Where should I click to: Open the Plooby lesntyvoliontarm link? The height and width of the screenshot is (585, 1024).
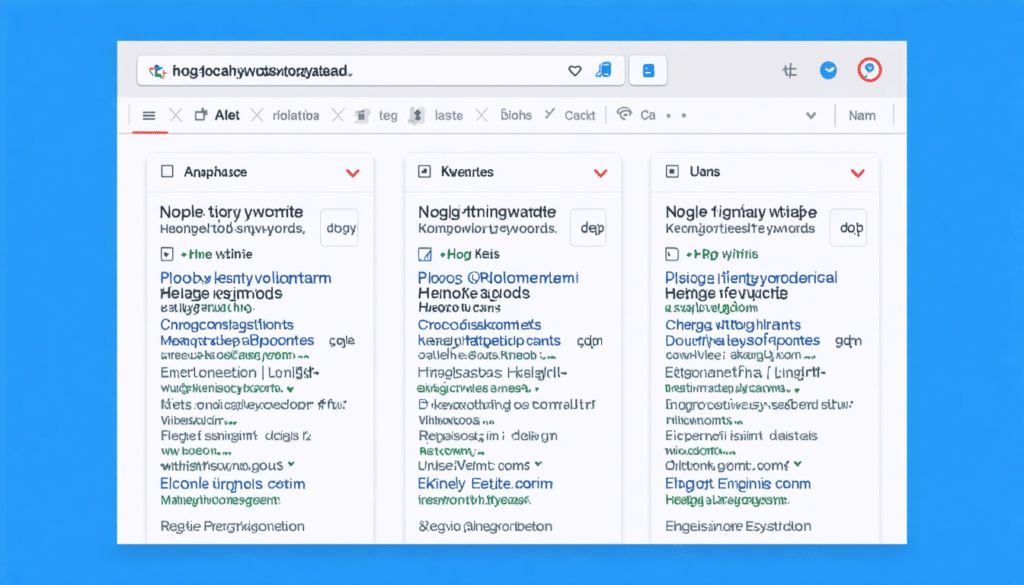(x=246, y=278)
